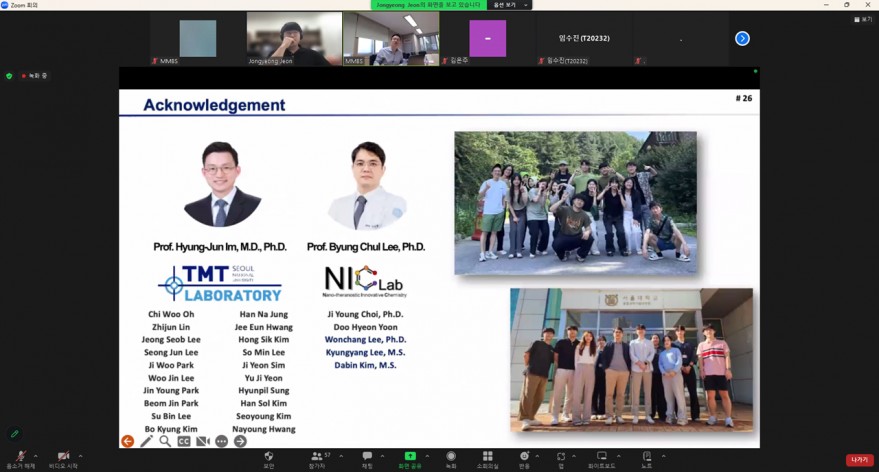The image size is (879, 472).
Task: Unmute the microphone in Zoom toolbar
Action: (21, 456)
